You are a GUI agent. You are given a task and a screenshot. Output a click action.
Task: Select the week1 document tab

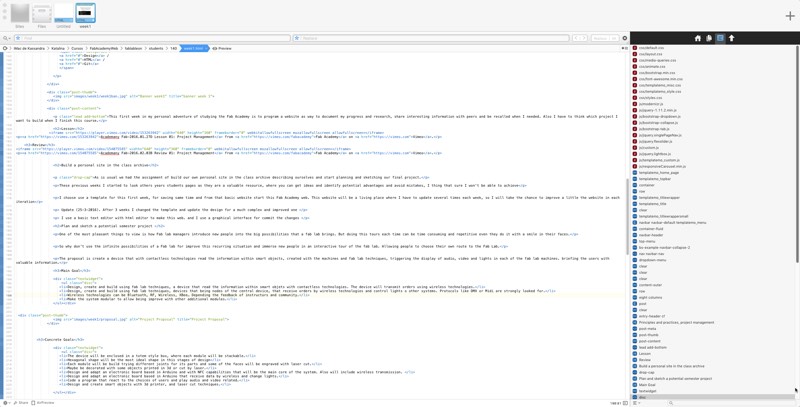point(85,14)
